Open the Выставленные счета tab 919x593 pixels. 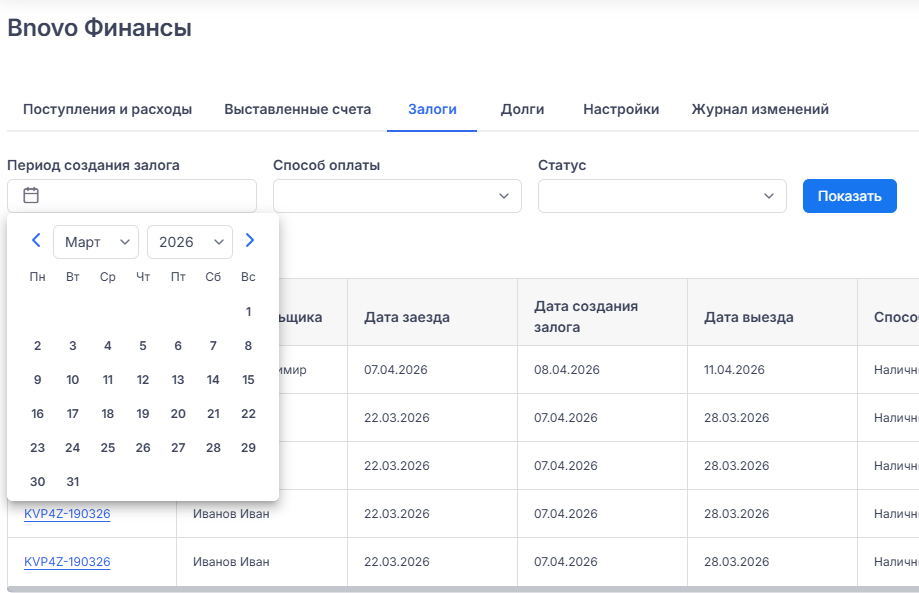tap(298, 109)
